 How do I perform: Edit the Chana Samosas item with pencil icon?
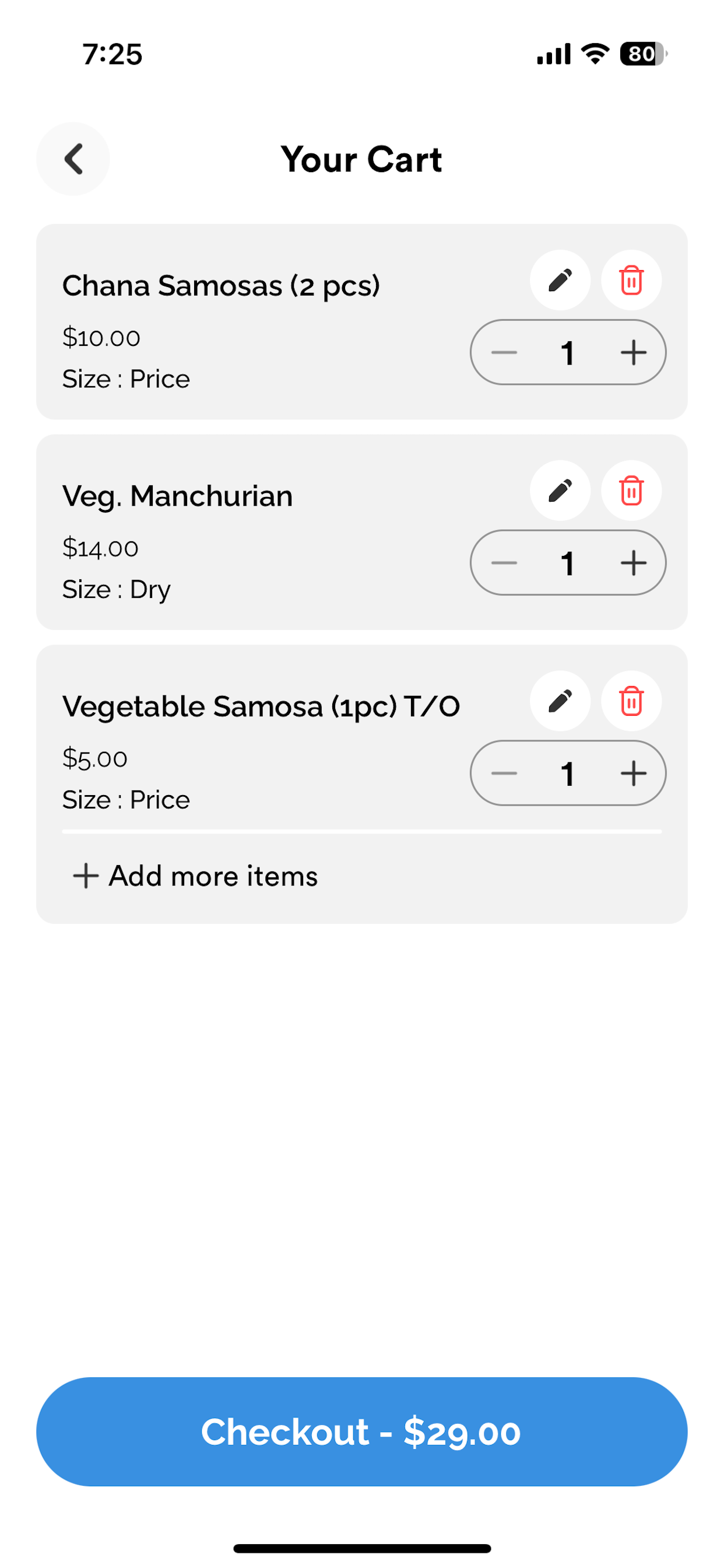(560, 280)
